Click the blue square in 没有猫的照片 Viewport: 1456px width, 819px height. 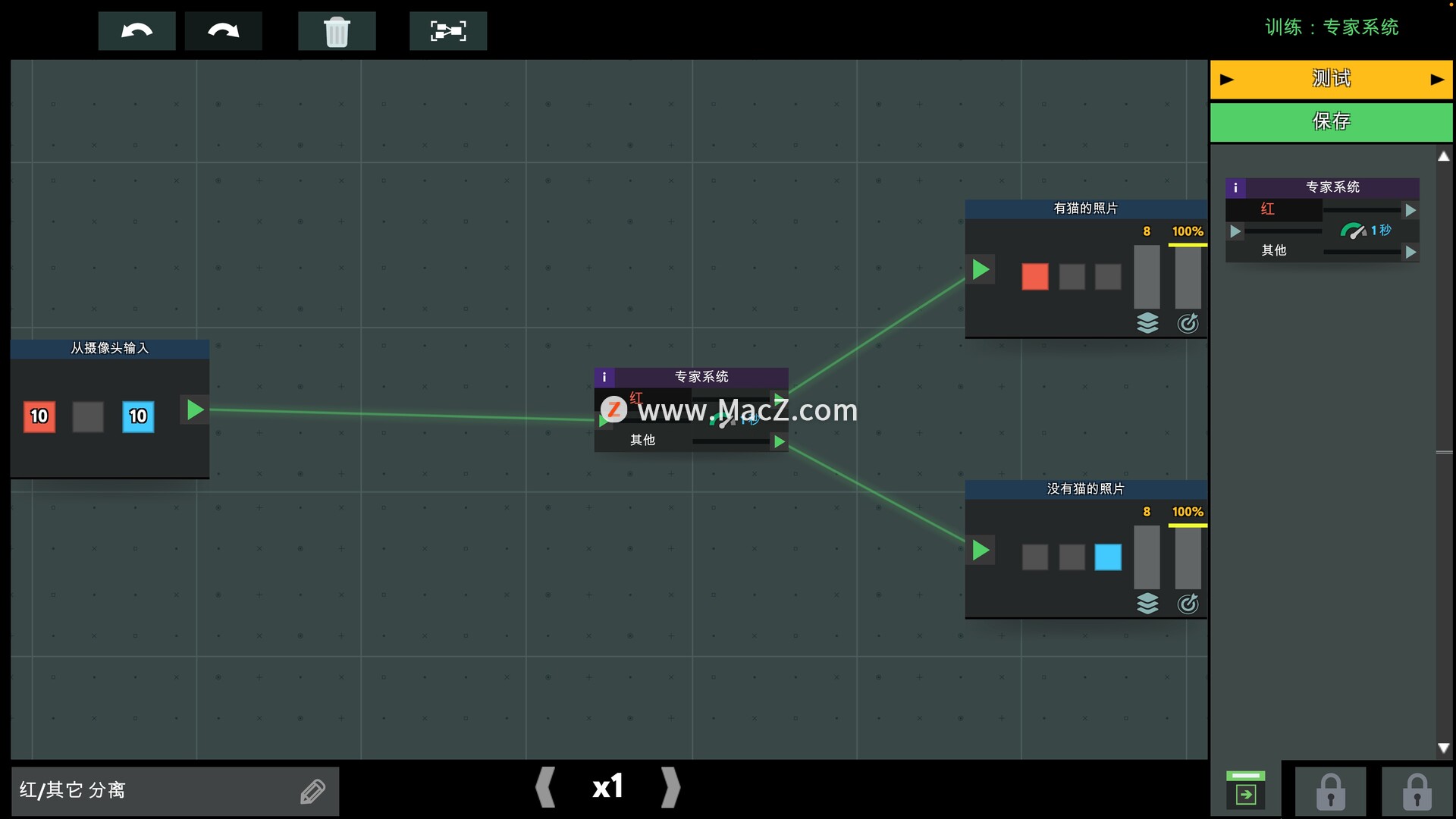coord(1108,557)
